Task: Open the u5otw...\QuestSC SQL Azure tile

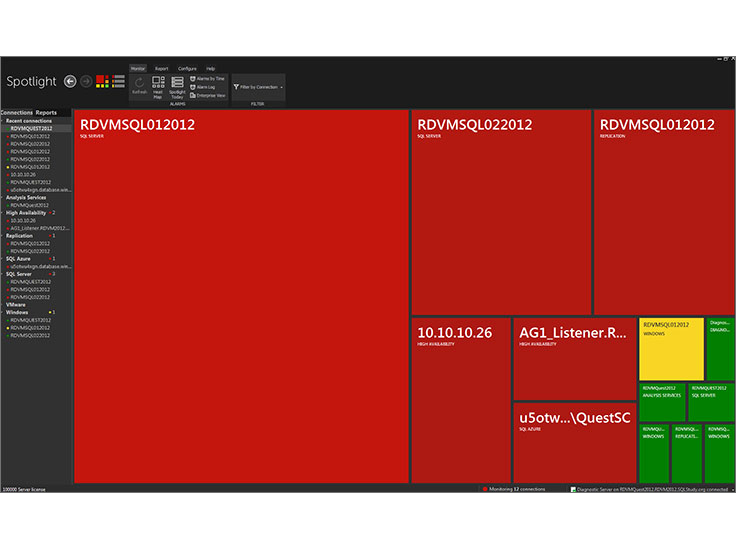Action: [575, 443]
